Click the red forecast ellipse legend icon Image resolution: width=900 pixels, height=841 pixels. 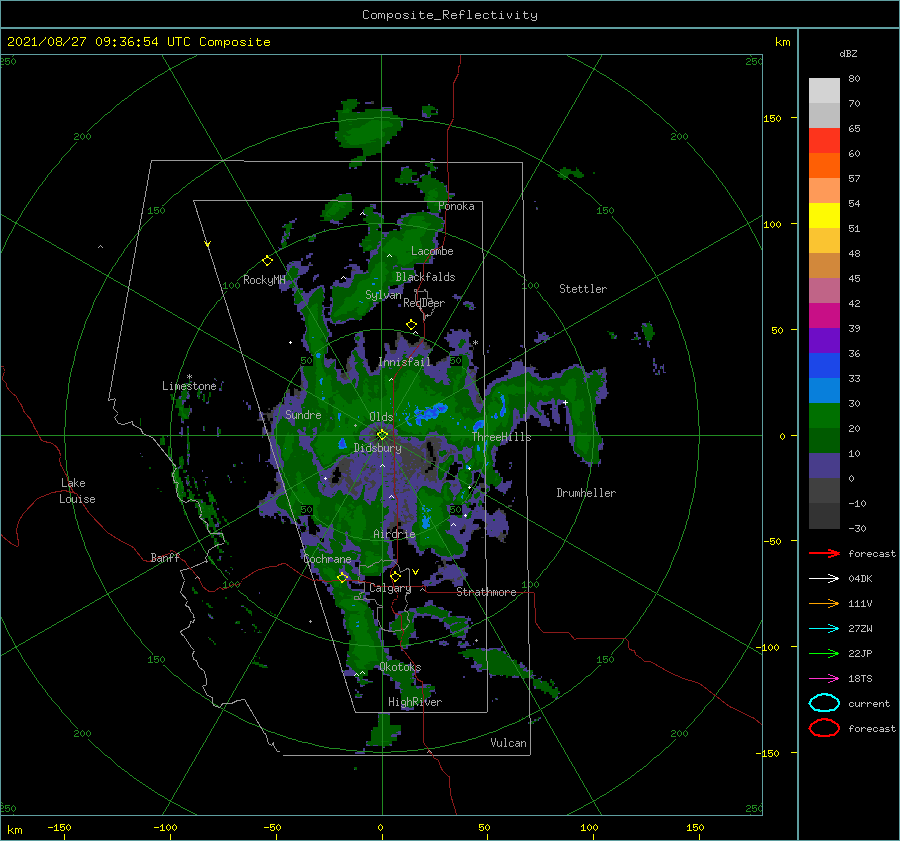coord(824,728)
